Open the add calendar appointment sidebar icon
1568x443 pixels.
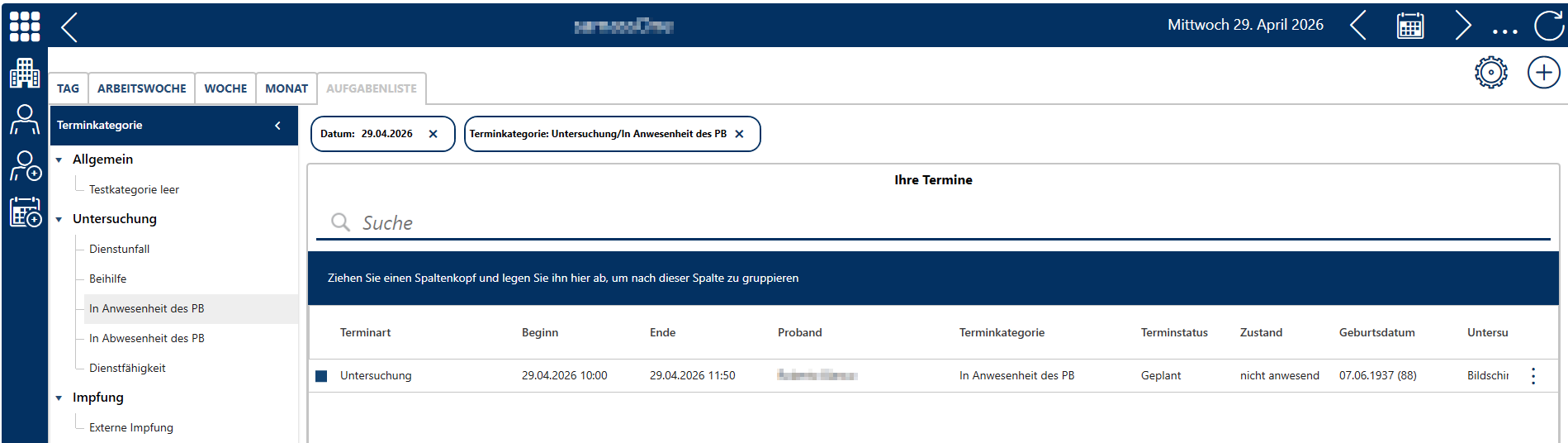(x=26, y=212)
